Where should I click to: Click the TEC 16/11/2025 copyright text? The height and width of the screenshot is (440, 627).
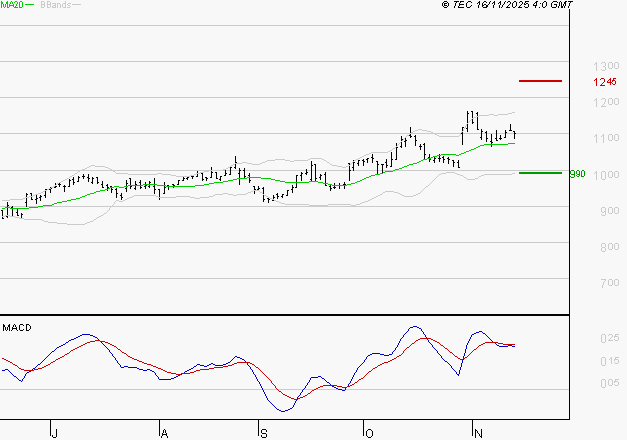click(507, 5)
